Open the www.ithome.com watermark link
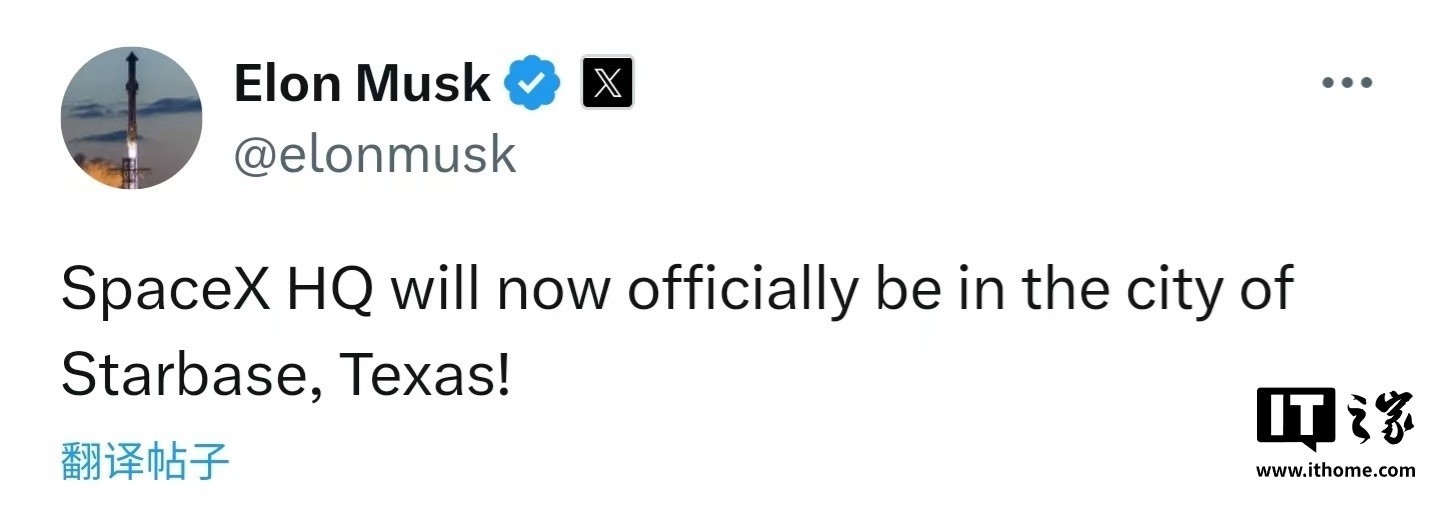This screenshot has width=1440, height=508. pos(1335,470)
